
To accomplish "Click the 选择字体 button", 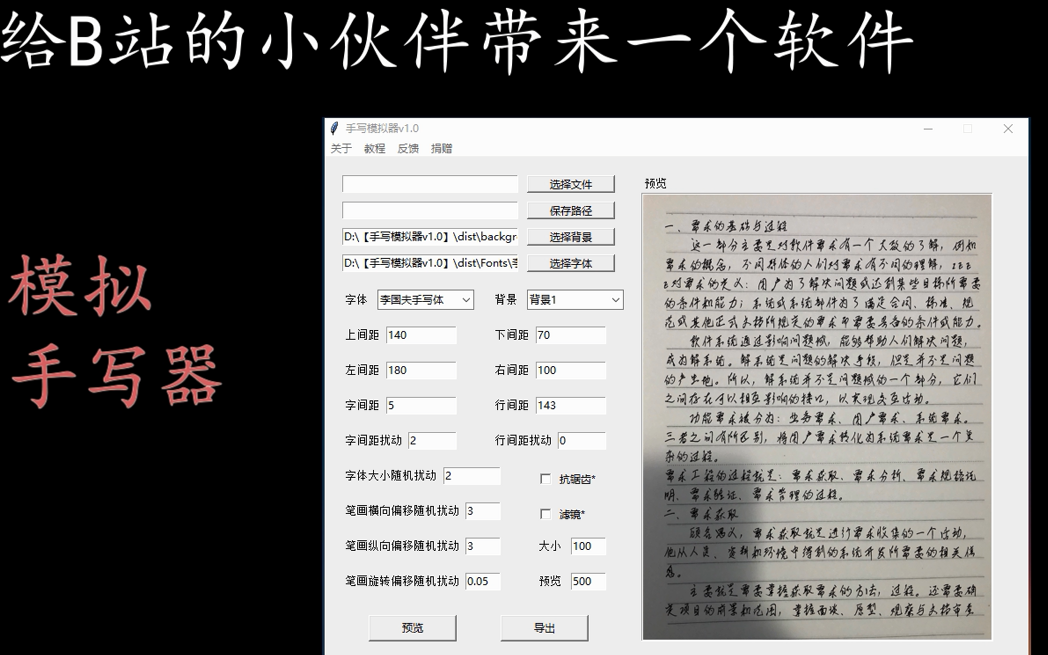I will click(x=571, y=263).
